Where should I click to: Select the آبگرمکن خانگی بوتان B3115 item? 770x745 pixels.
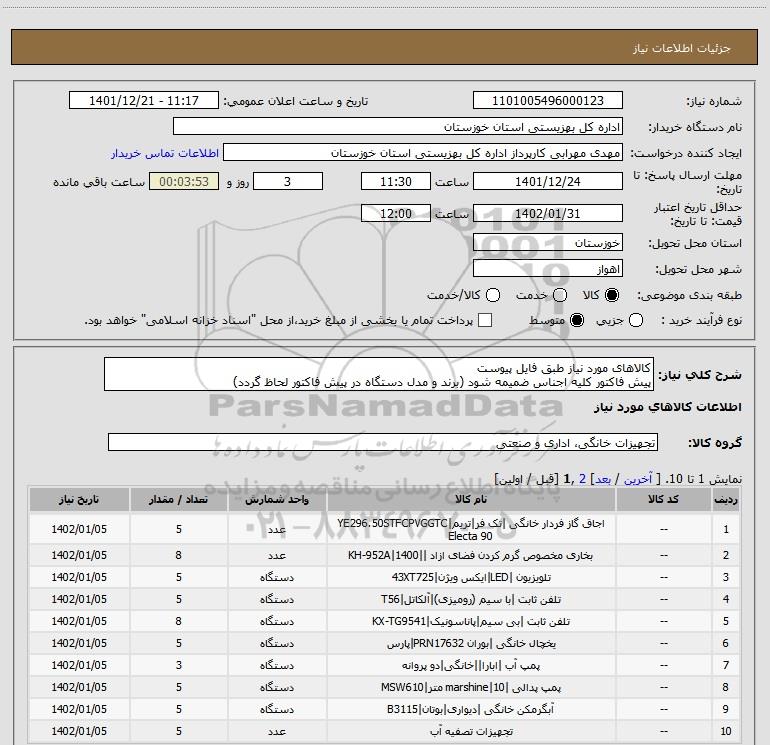pyautogui.click(x=470, y=710)
